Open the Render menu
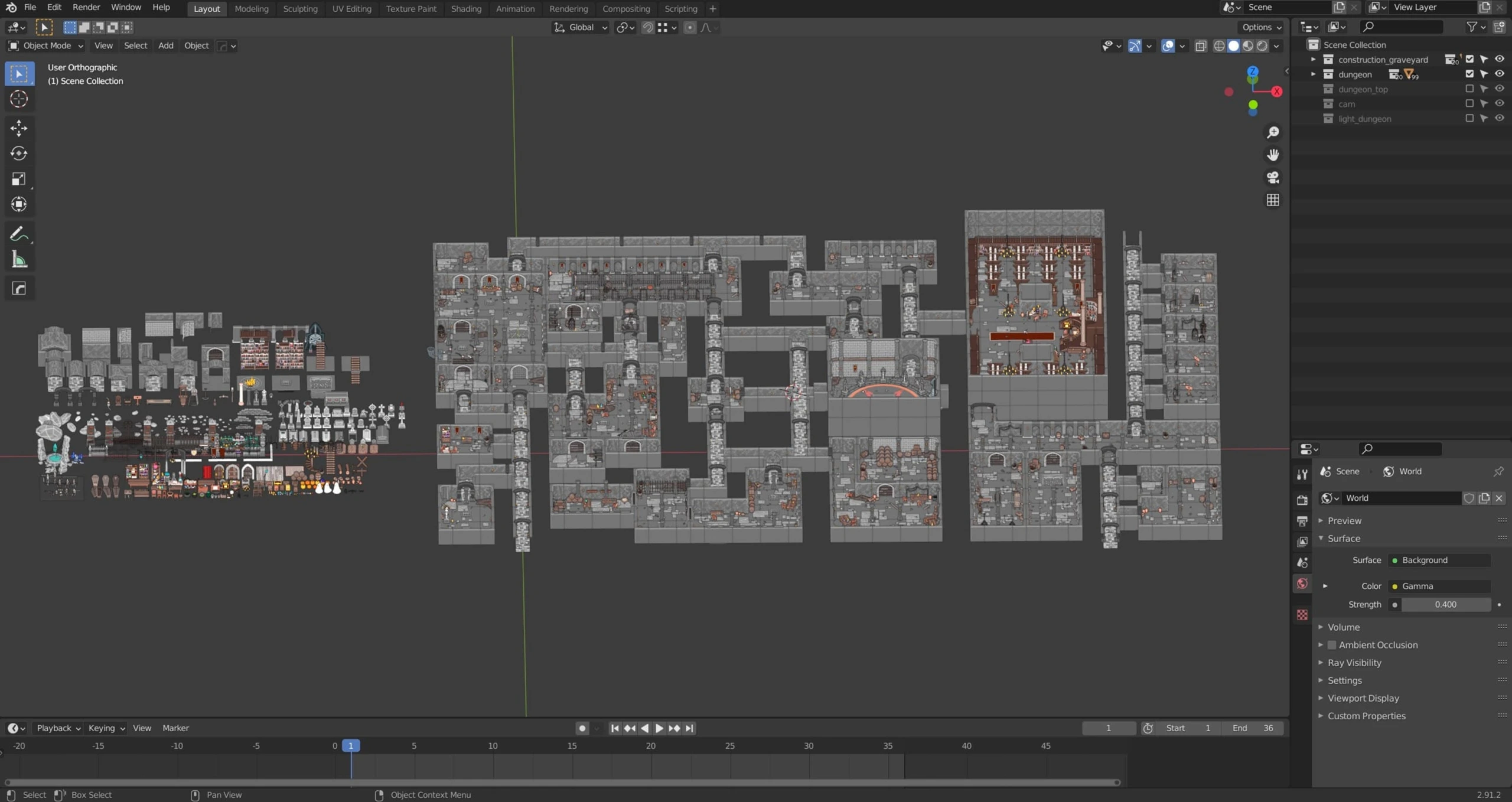The width and height of the screenshot is (1512, 802). click(x=86, y=7)
